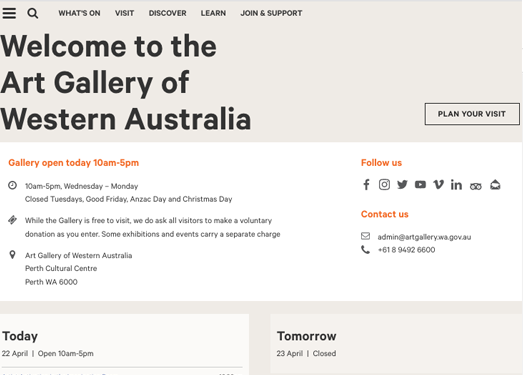Open the LinkedIn icon
523x375 pixels.
coord(456,184)
